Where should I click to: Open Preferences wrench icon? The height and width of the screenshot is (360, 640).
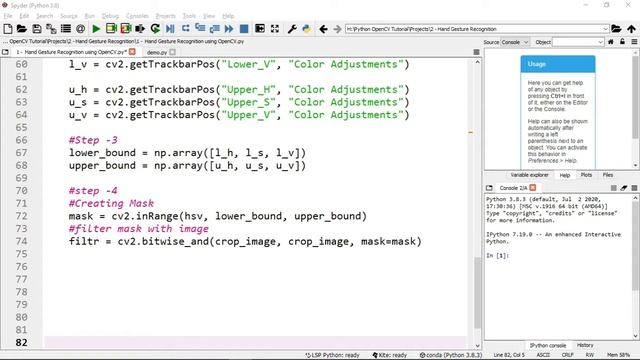tap(292, 29)
